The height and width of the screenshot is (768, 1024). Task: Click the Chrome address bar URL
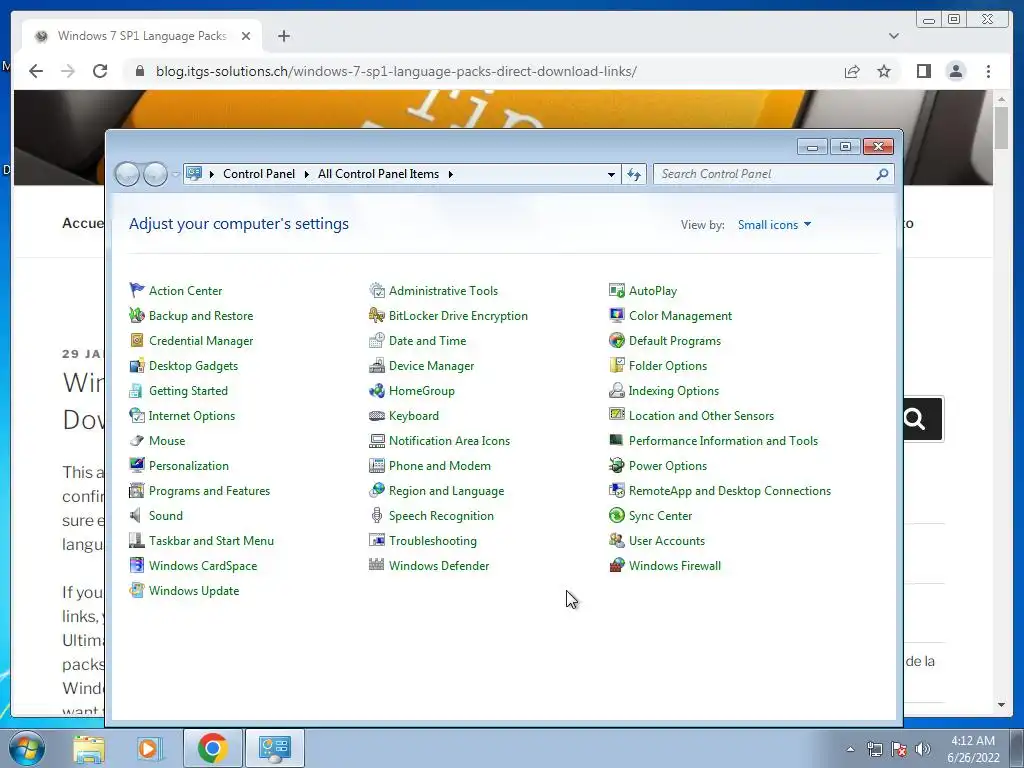pos(396,71)
